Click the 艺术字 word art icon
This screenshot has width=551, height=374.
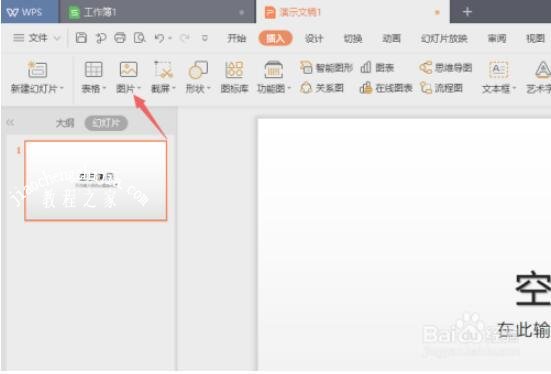[543, 70]
